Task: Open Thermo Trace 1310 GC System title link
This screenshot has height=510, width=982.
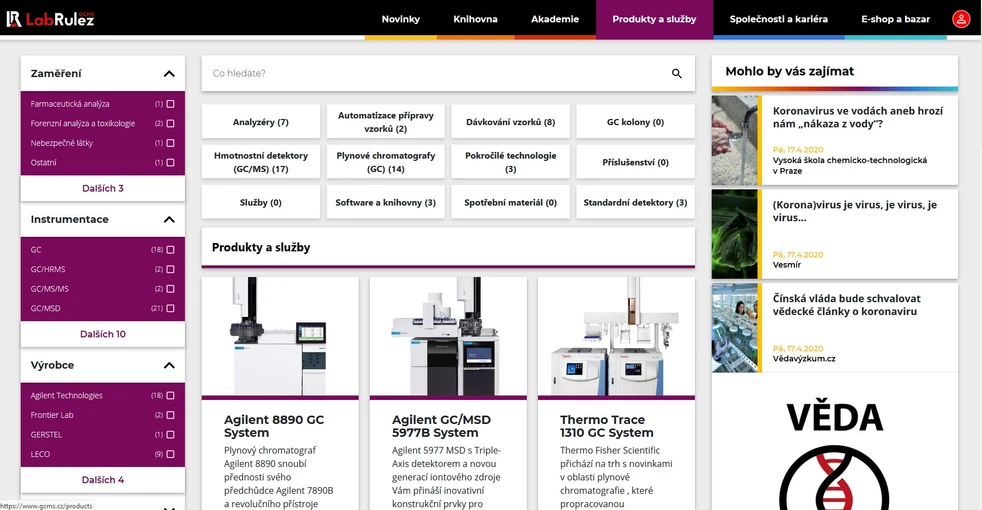Action: (606, 426)
